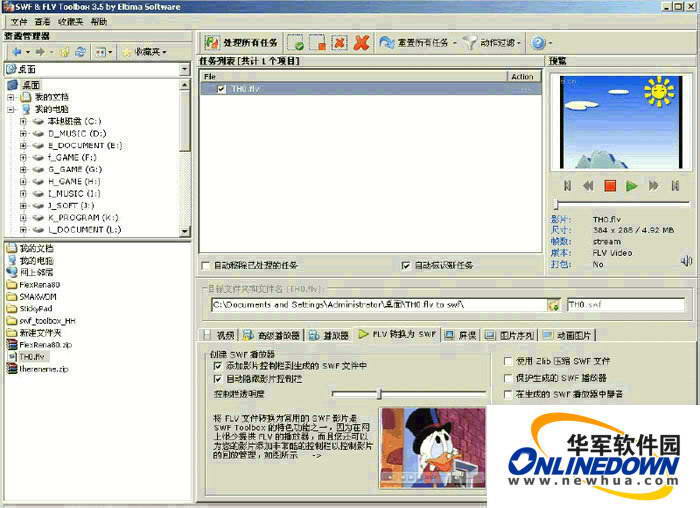The height and width of the screenshot is (508, 700).
Task: Click the cartoon duck sample thumbnail
Action: pyautogui.click(x=432, y=447)
